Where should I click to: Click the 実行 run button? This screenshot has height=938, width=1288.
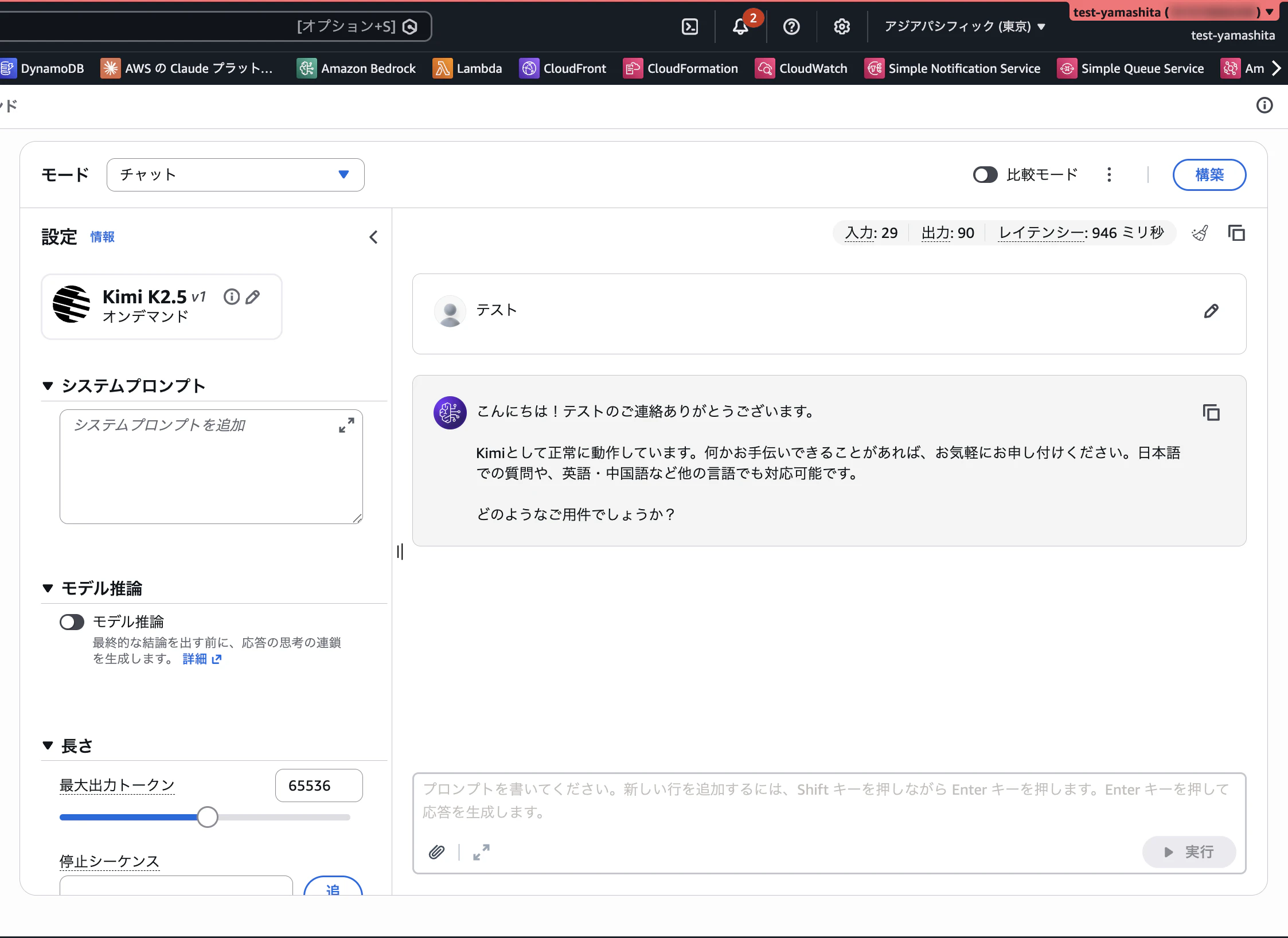coord(1188,852)
